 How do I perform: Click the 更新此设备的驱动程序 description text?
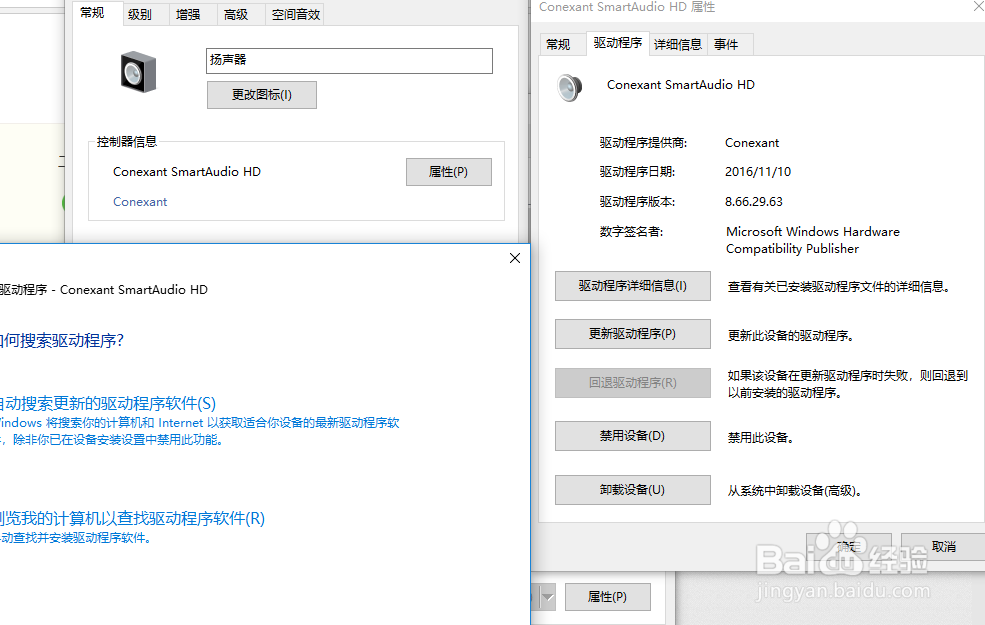pyautogui.click(x=790, y=335)
